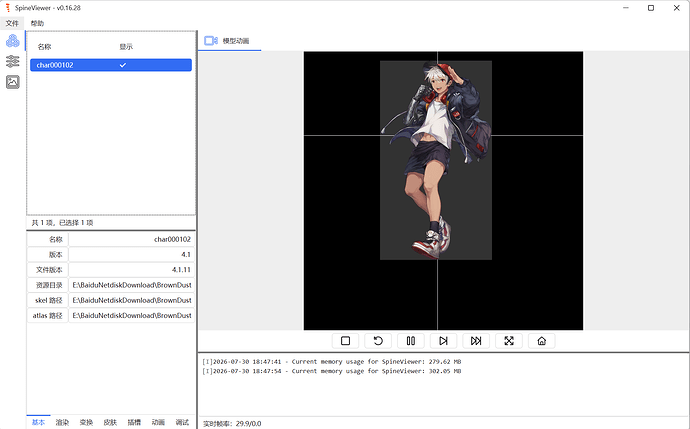The height and width of the screenshot is (429, 690).
Task: Click the fit-to-view expand icon
Action: coord(509,341)
